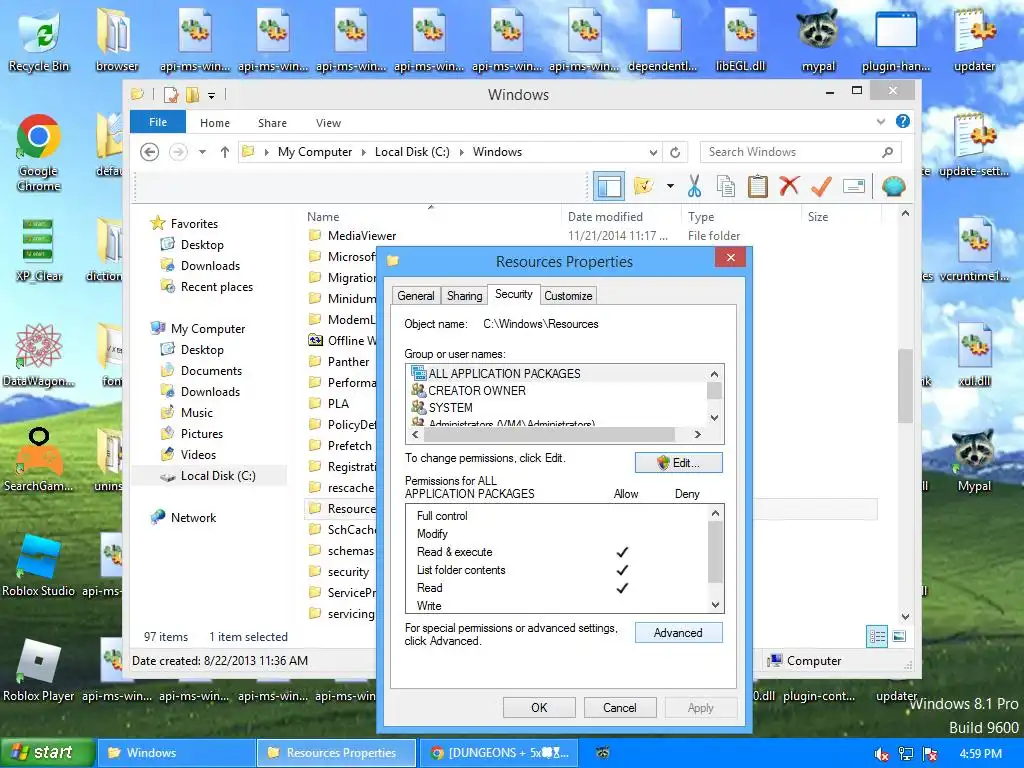Launch Roblox Studio desktop icon

39,565
